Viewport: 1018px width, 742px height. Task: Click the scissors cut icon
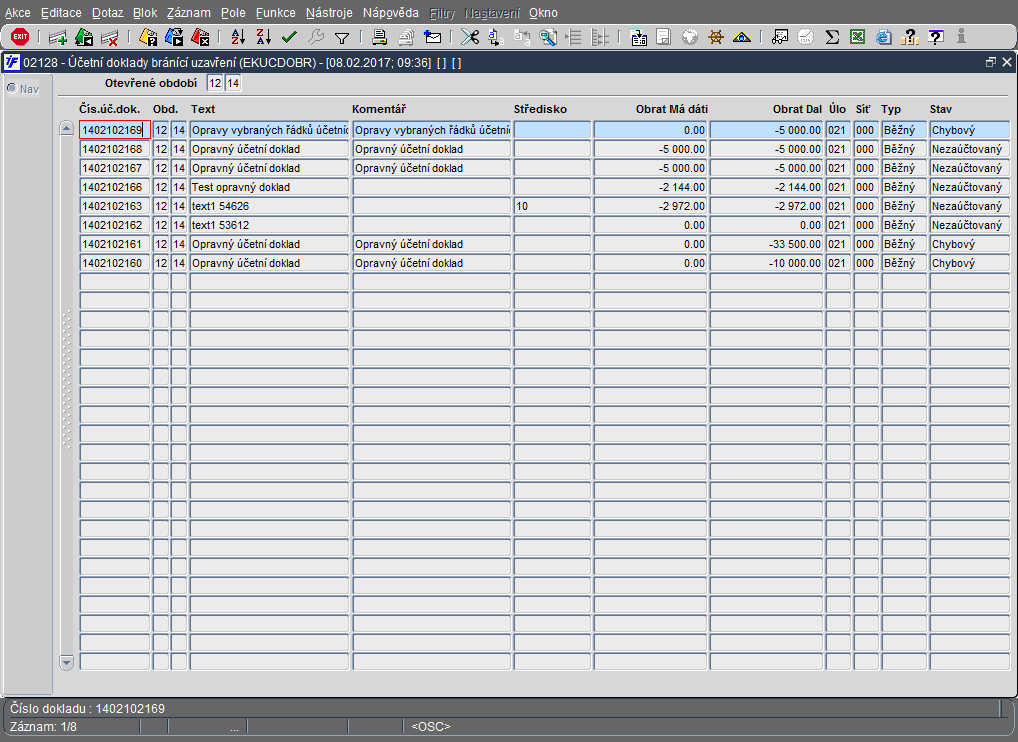pyautogui.click(x=469, y=38)
